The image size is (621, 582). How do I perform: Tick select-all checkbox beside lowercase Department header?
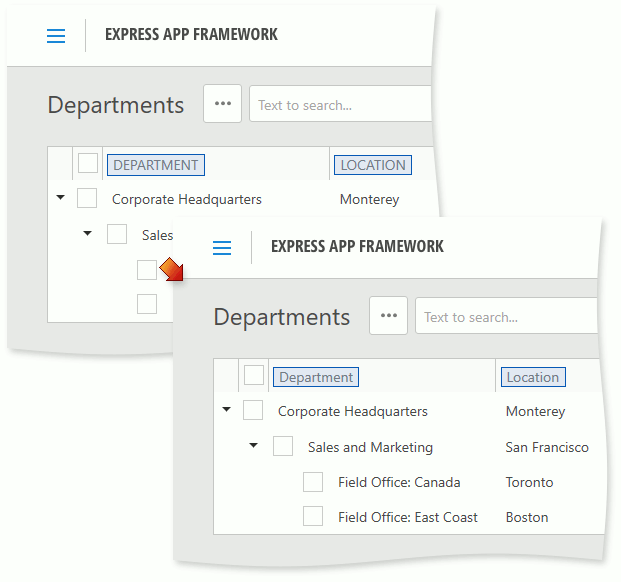[254, 375]
